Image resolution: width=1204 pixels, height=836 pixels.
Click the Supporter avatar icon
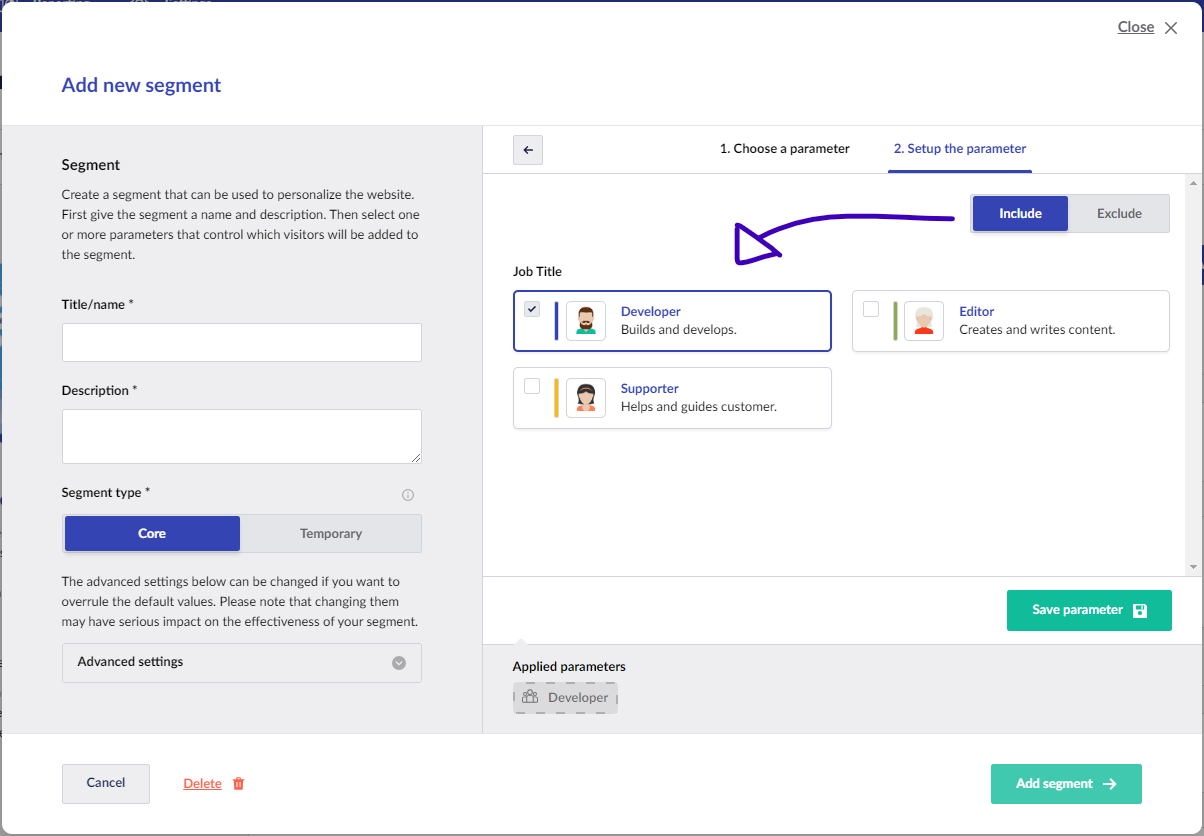[x=586, y=398]
